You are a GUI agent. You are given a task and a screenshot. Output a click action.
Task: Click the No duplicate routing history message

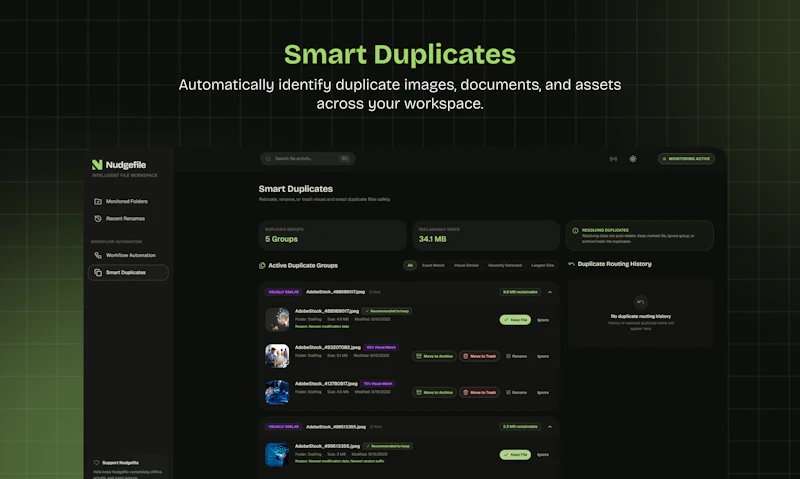click(x=641, y=316)
